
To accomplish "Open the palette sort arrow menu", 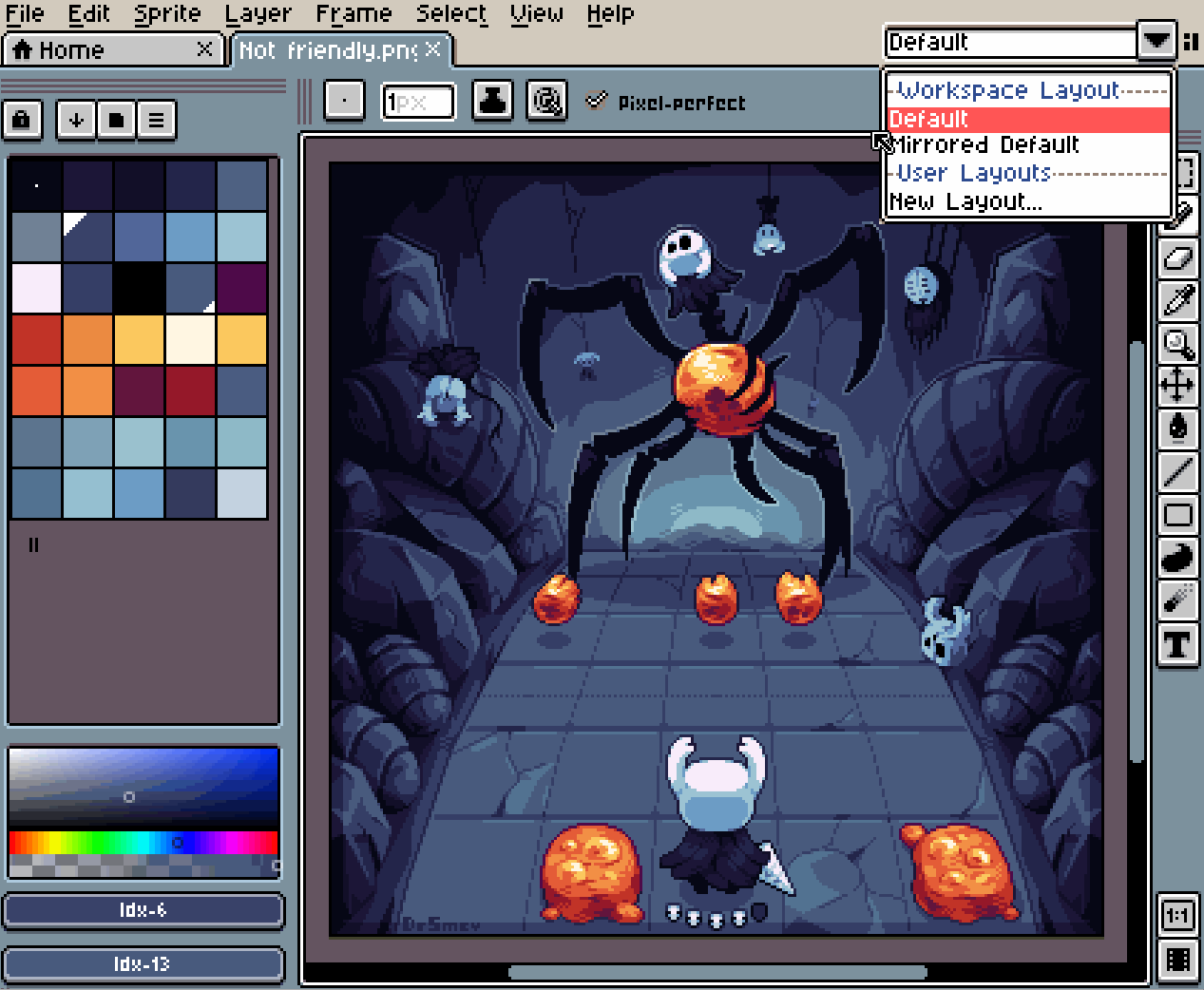I will 76,120.
